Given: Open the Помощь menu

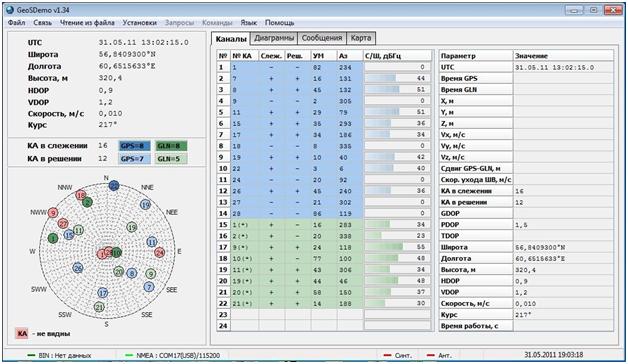Looking at the screenshot, I should 280,23.
